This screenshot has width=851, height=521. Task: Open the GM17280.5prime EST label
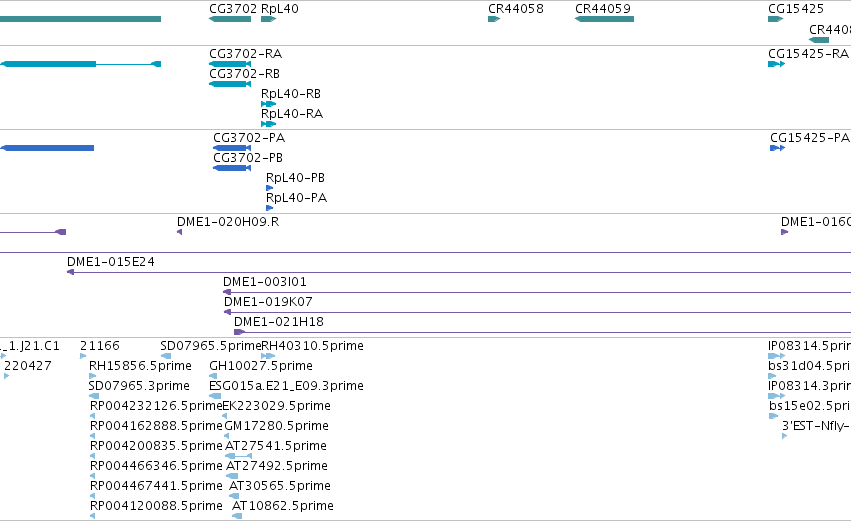pyautogui.click(x=277, y=427)
